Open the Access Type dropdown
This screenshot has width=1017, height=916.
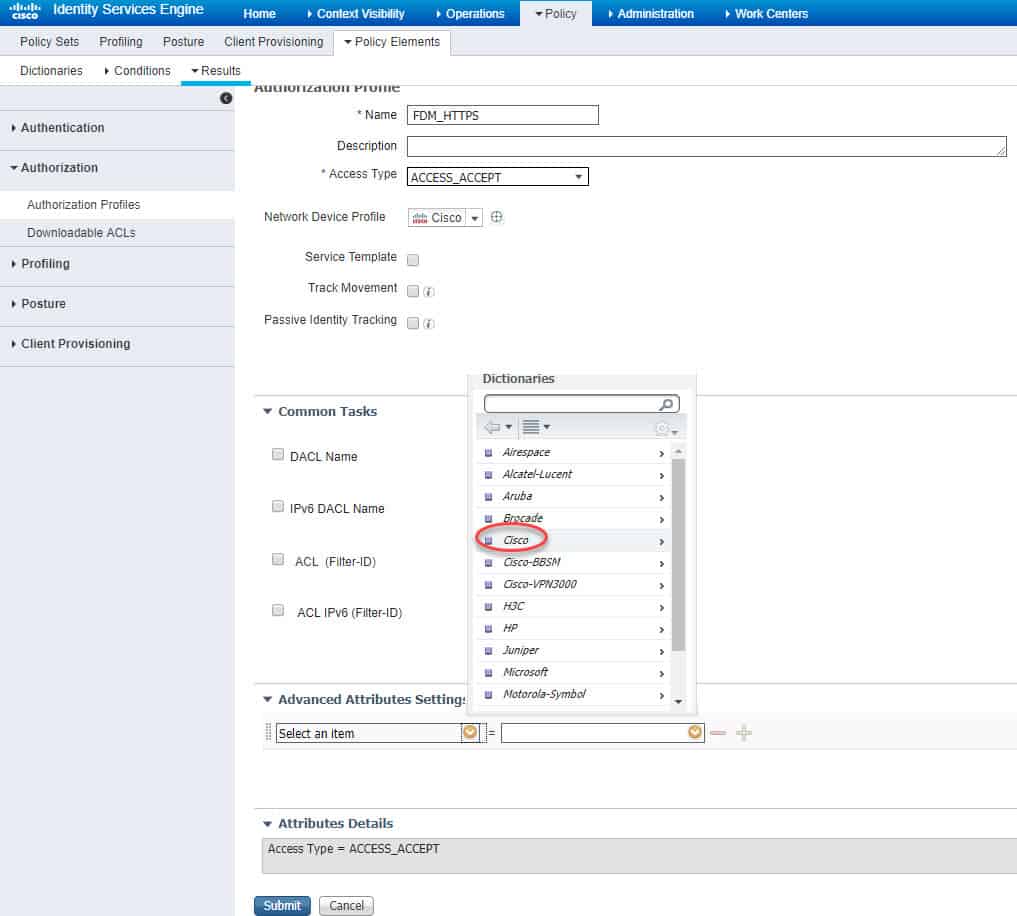coord(497,177)
